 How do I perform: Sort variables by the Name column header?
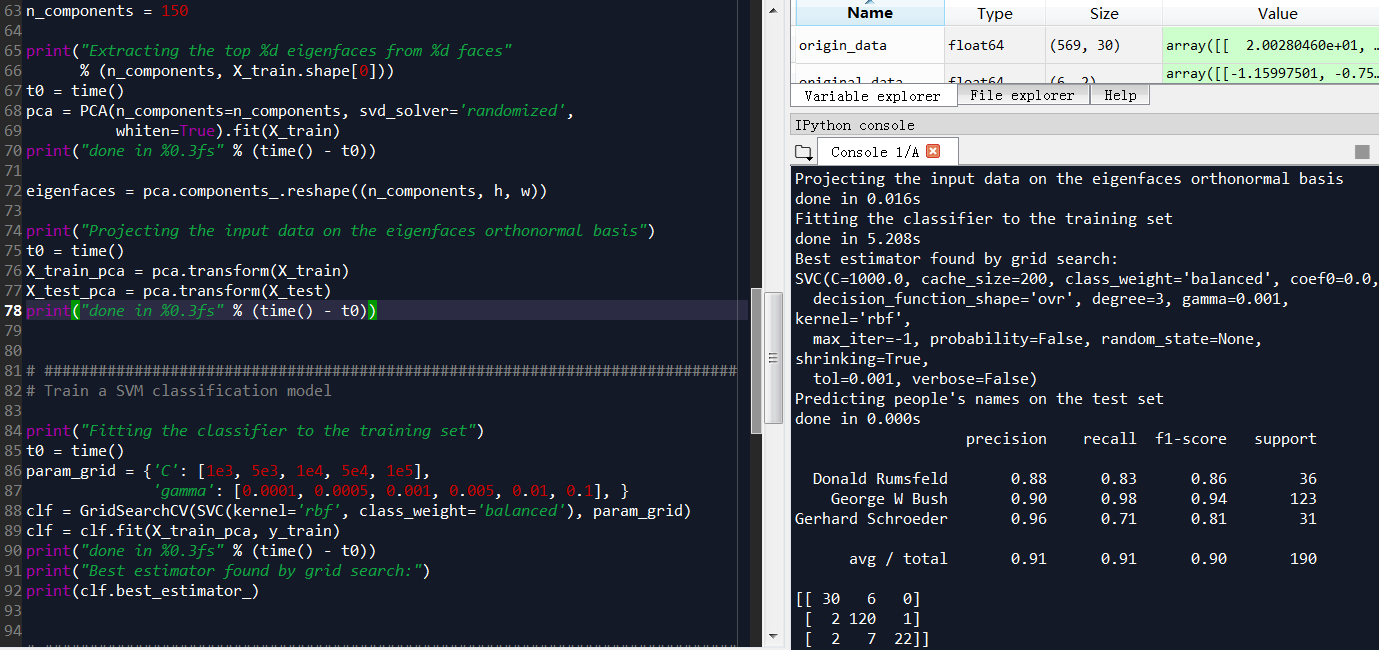point(869,13)
